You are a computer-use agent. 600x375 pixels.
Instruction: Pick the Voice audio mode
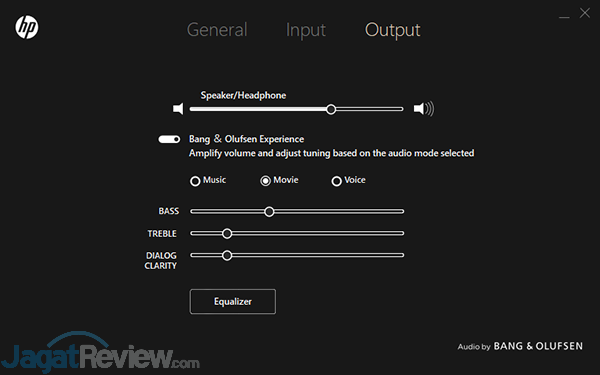336,181
